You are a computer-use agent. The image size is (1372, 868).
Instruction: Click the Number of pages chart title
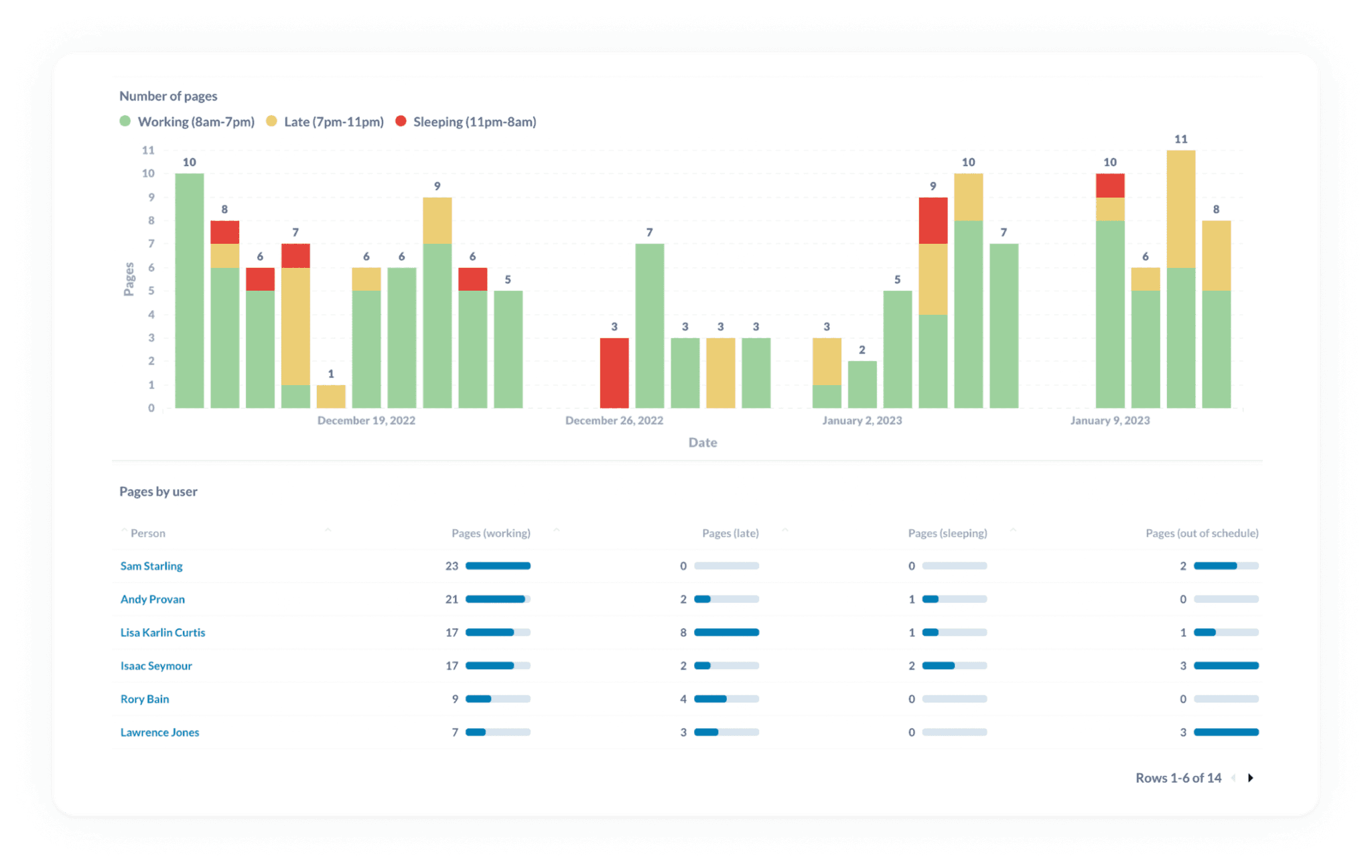coord(168,96)
